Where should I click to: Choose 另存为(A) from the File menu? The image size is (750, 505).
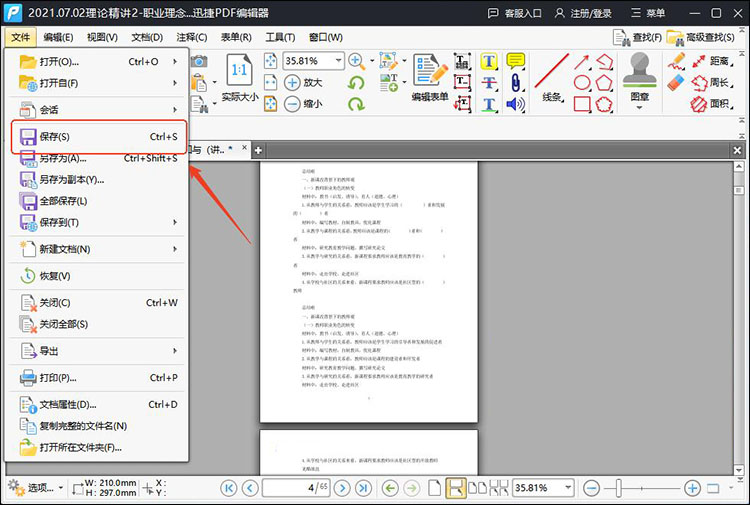tap(97, 158)
